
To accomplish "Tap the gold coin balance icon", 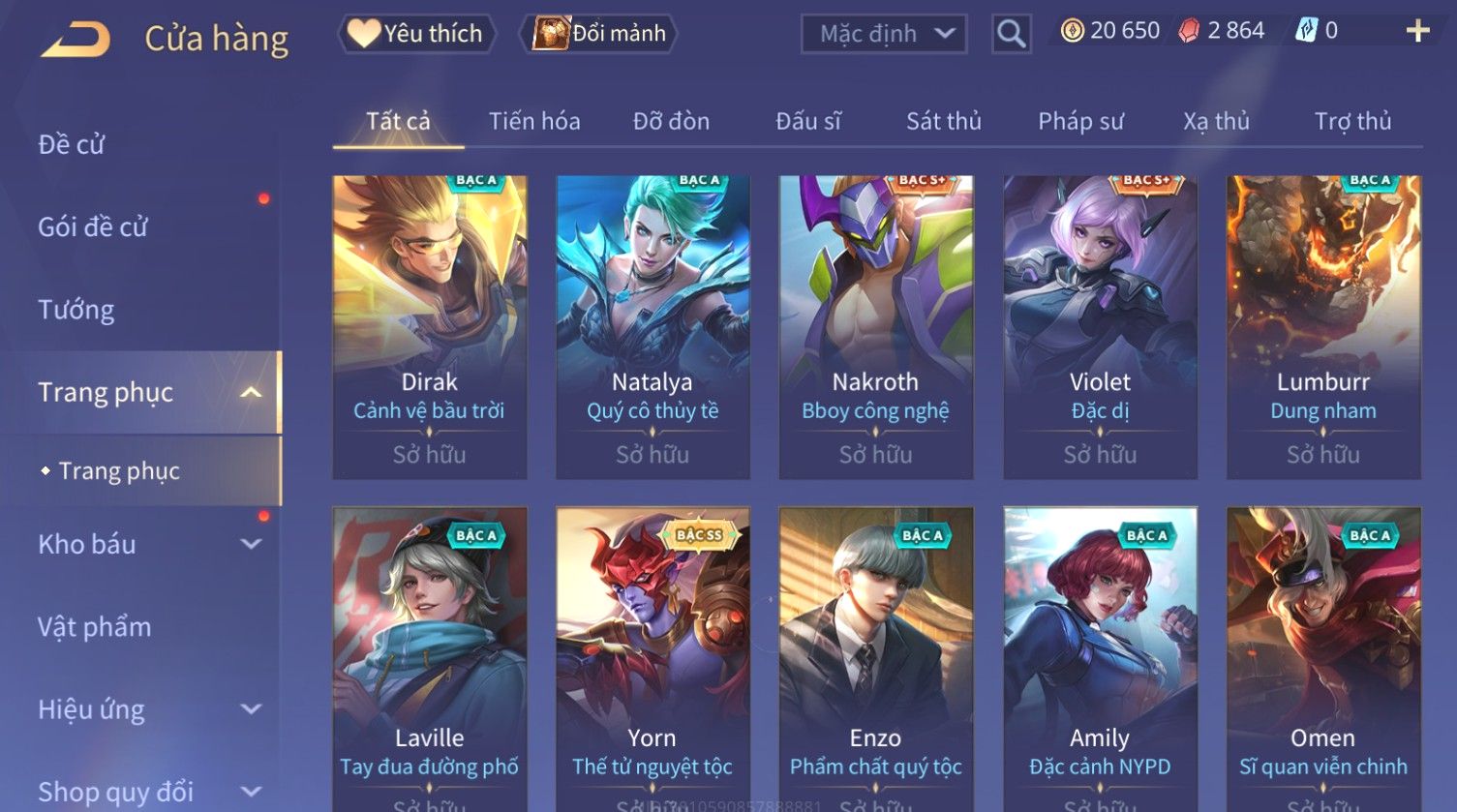I will (x=1072, y=31).
